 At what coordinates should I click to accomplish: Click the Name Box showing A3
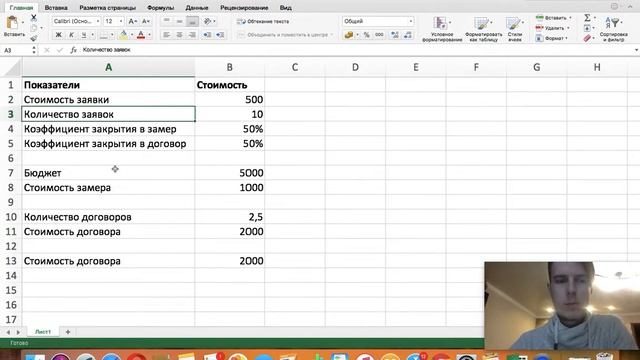click(x=16, y=50)
